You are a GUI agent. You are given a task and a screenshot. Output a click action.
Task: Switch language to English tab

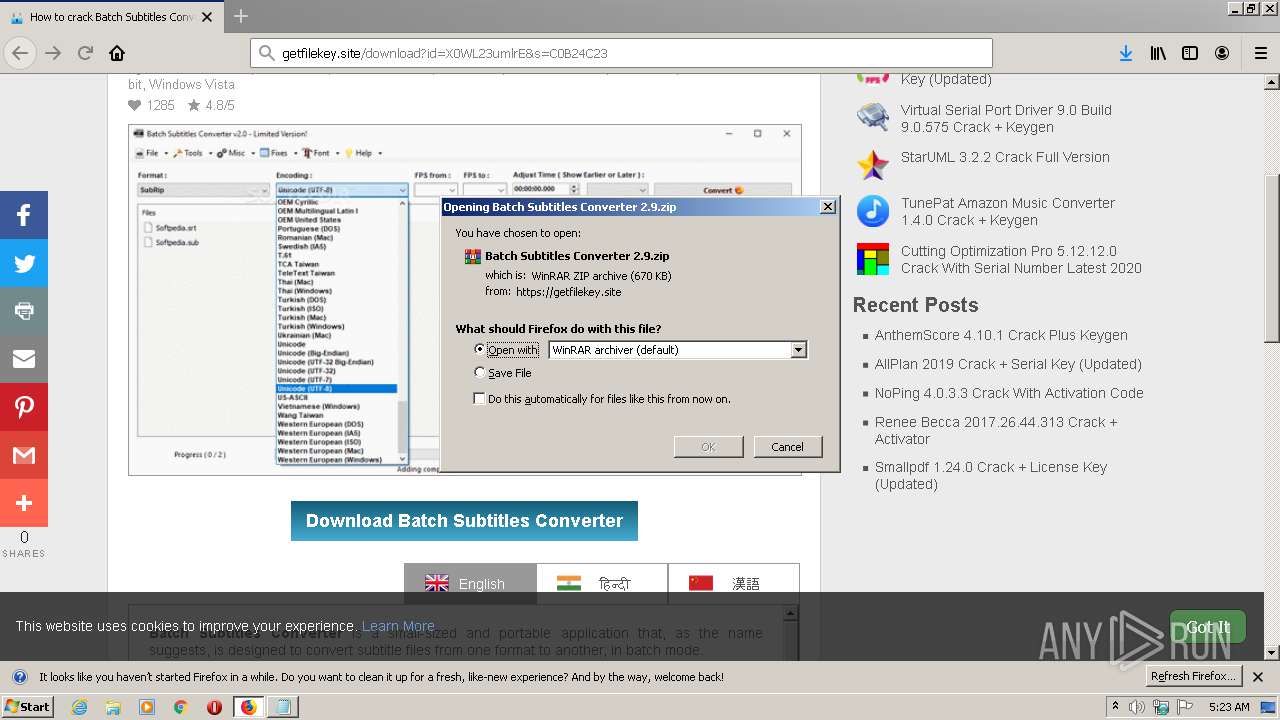click(470, 584)
